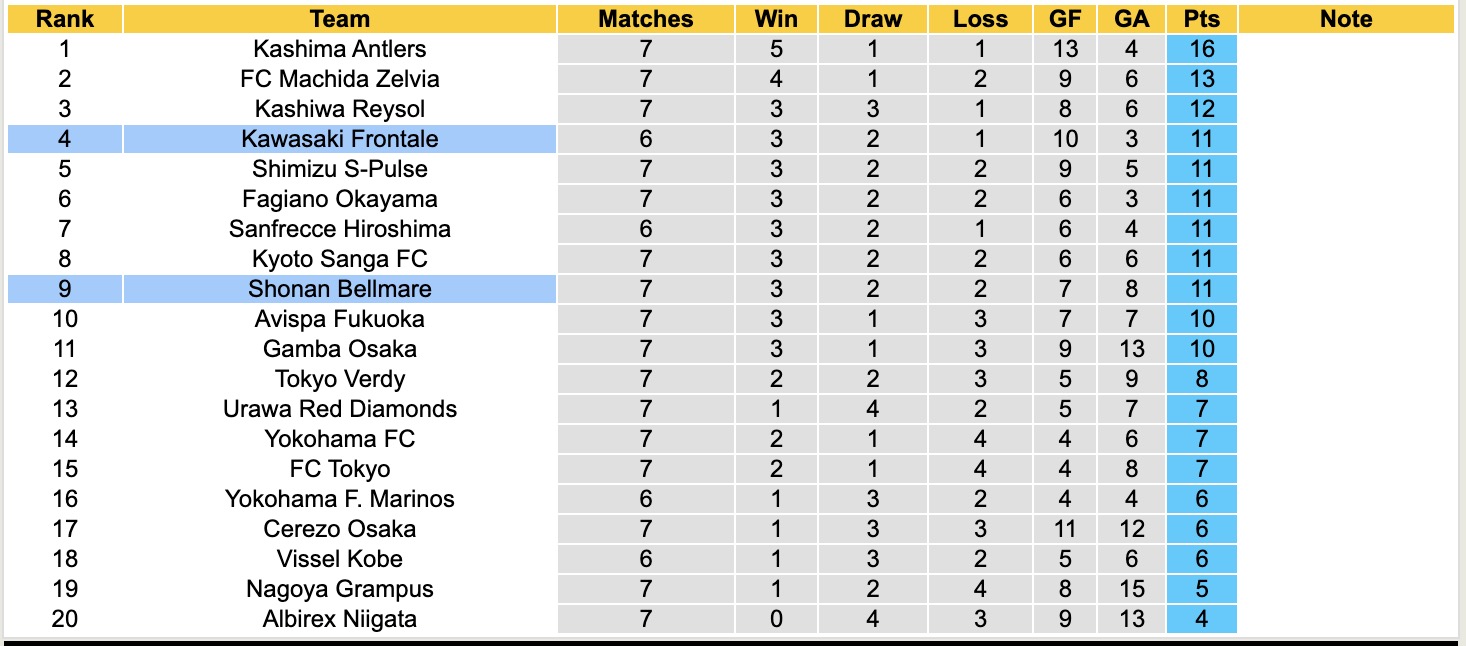Screen dimensions: 1466x646
Task: Open Kashima Antlers team link
Action: (x=339, y=49)
